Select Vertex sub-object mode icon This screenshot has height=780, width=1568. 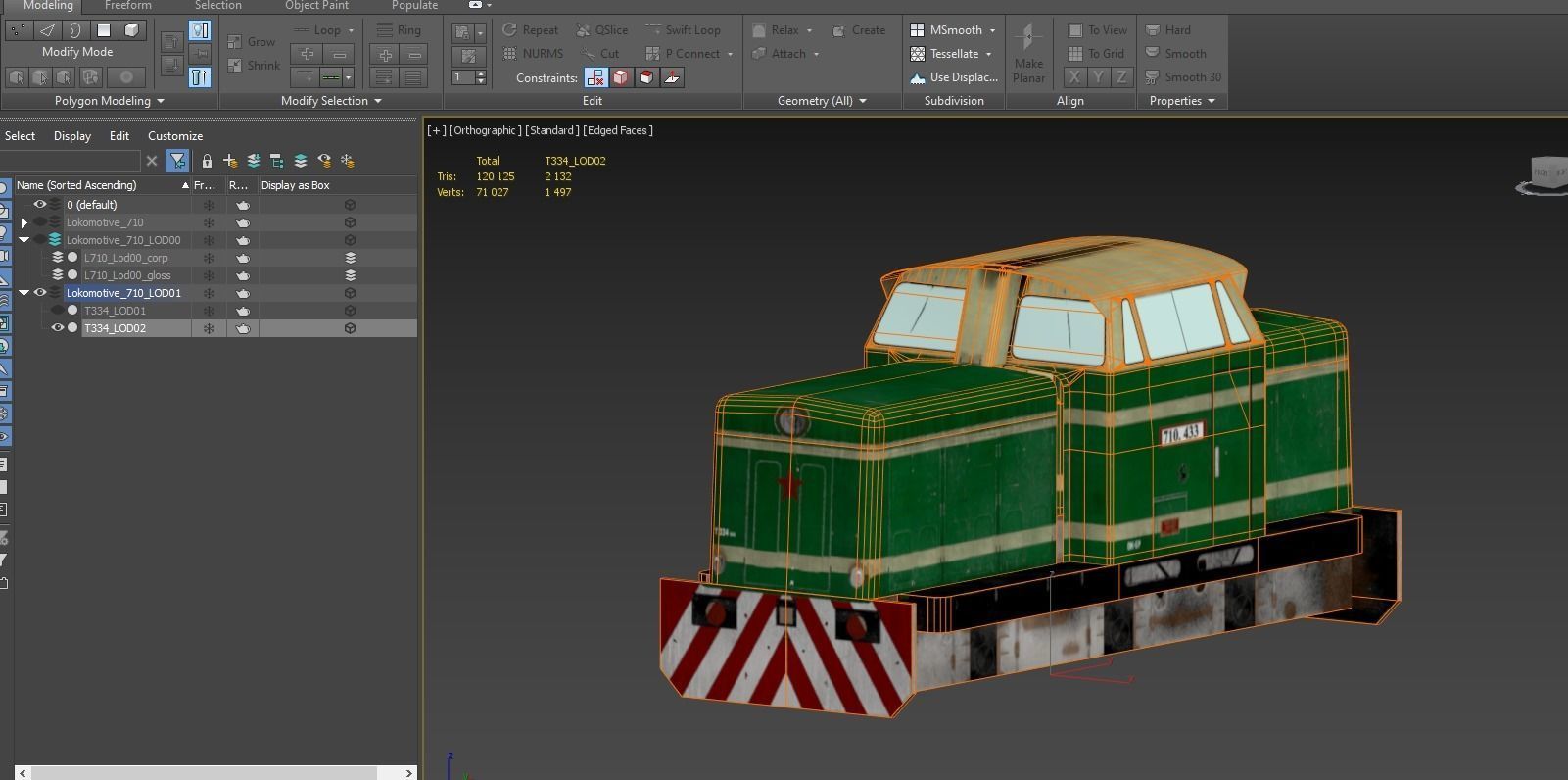[18, 30]
